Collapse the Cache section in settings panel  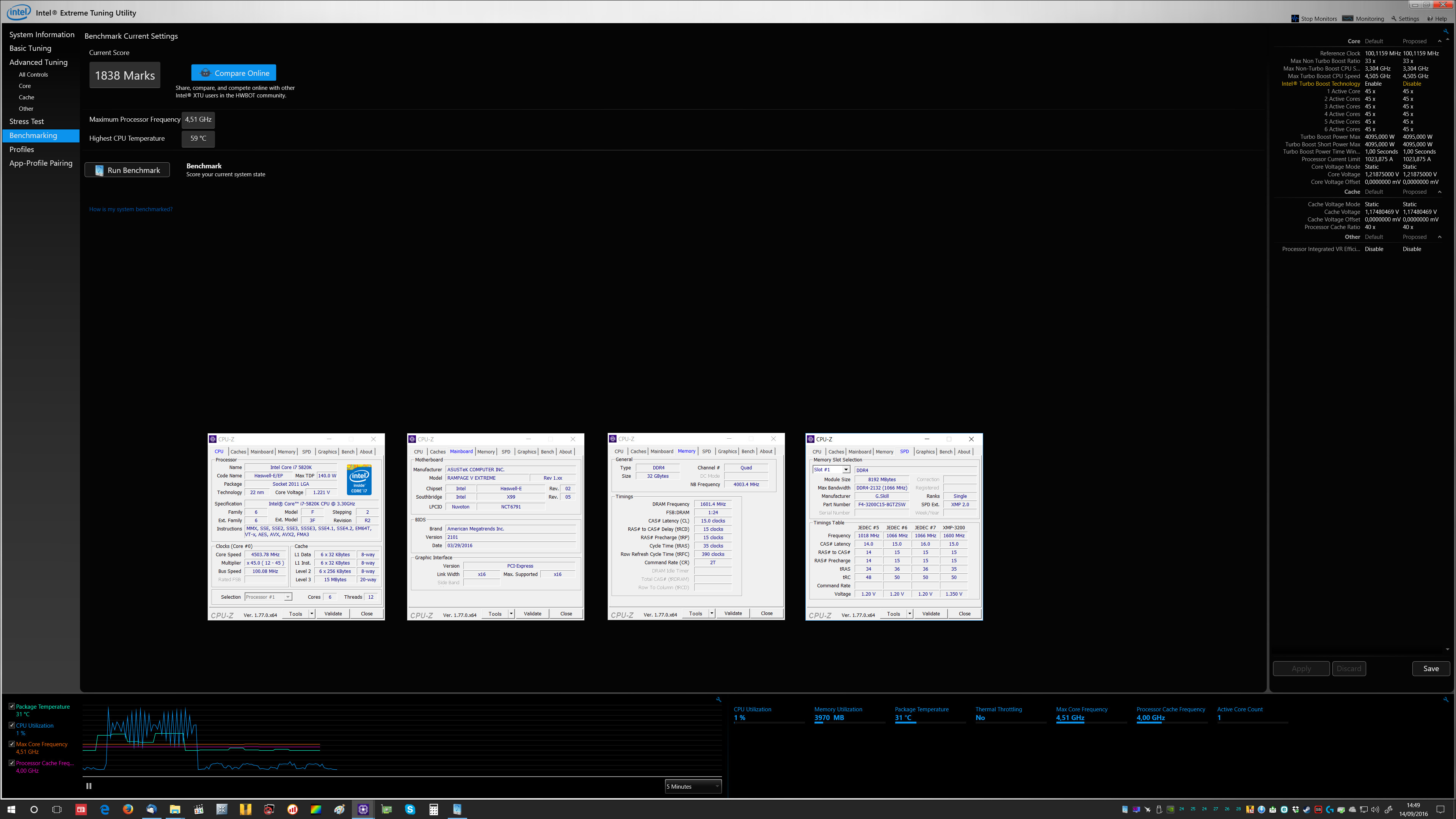pyautogui.click(x=1440, y=191)
